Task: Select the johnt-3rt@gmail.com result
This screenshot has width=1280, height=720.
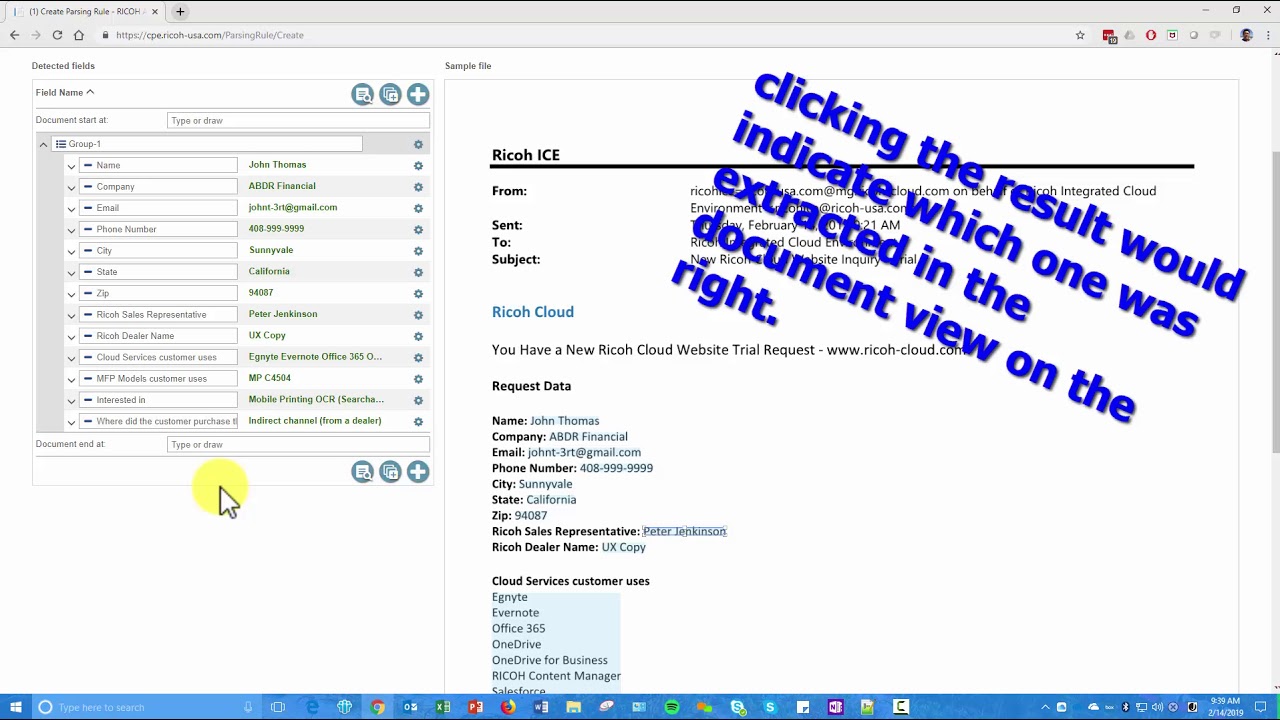Action: click(x=293, y=207)
